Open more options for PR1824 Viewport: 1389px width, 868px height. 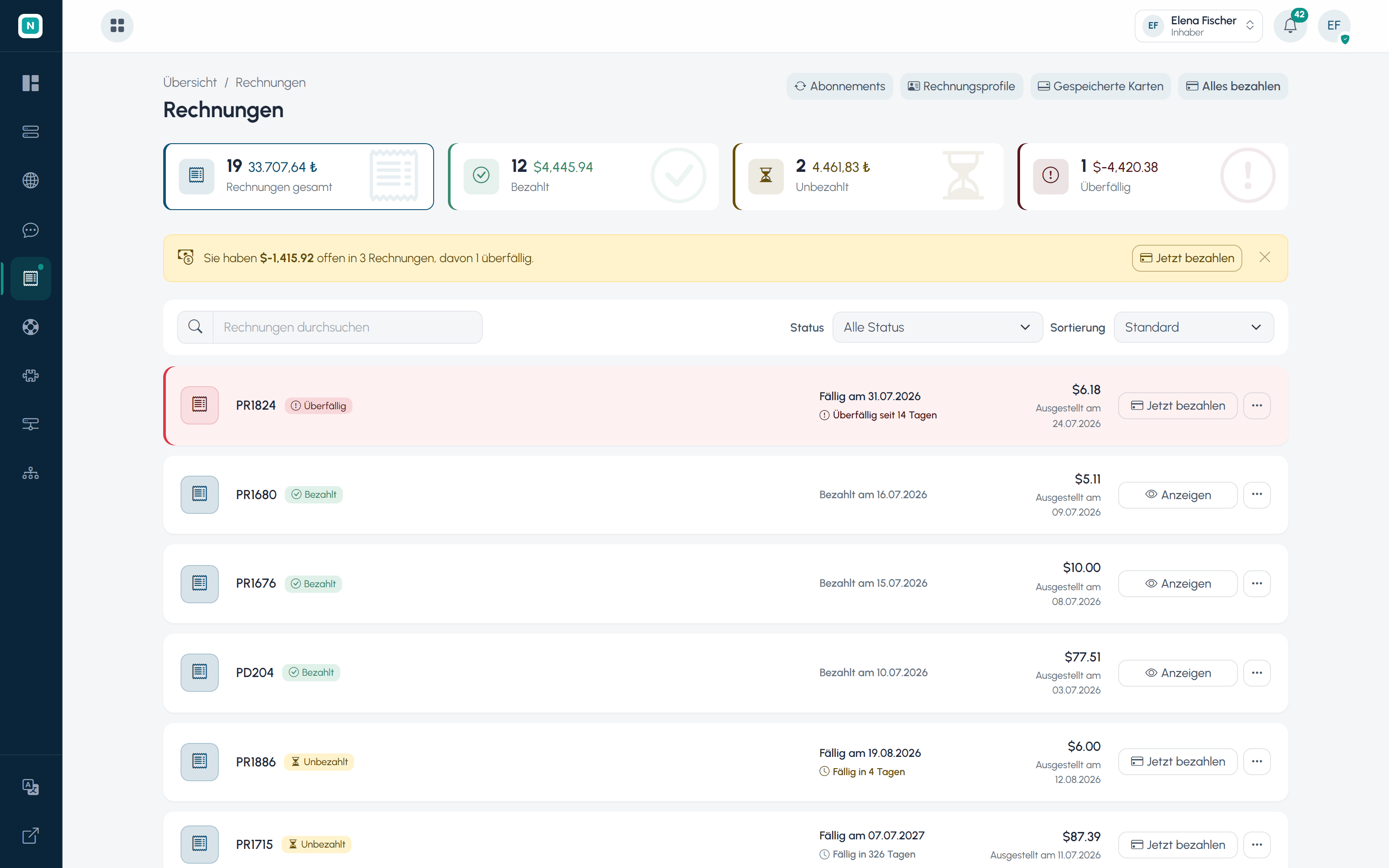[x=1257, y=406]
